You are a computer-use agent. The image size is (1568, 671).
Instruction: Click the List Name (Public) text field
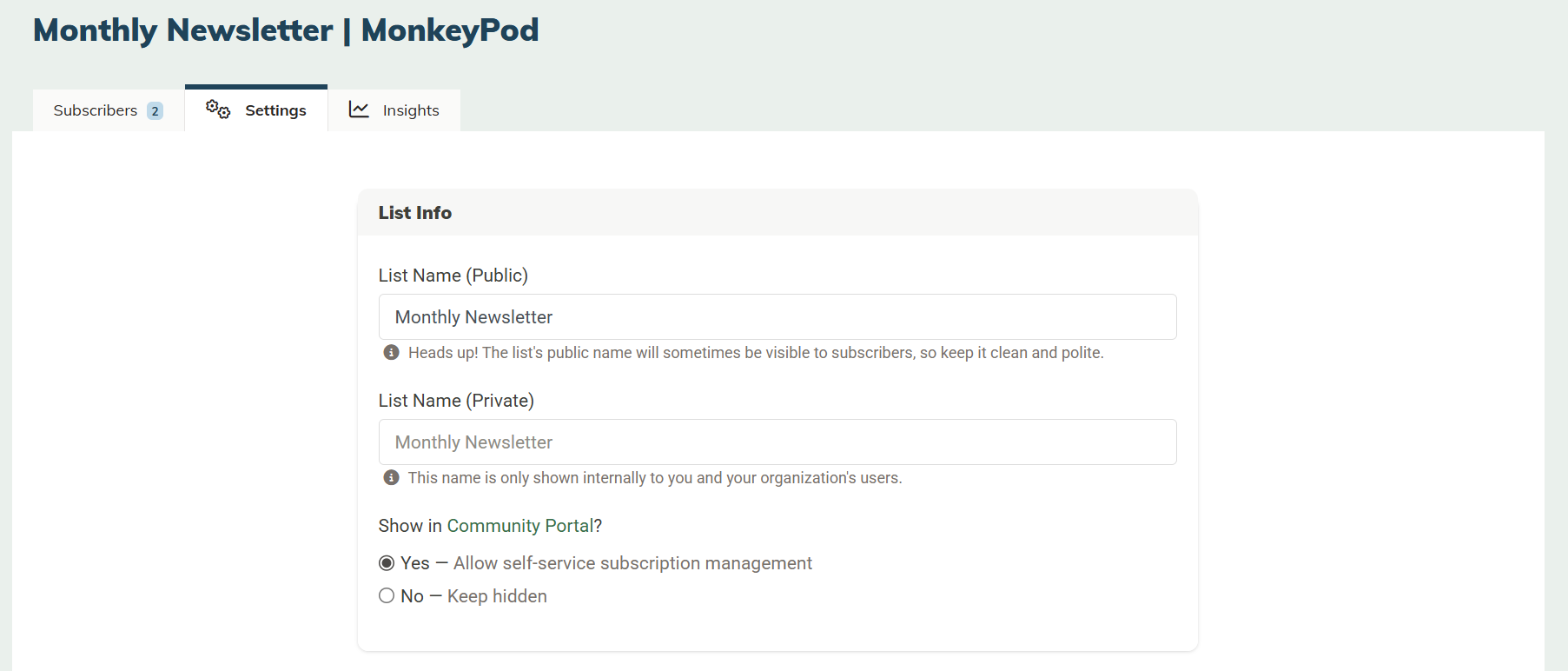click(777, 317)
